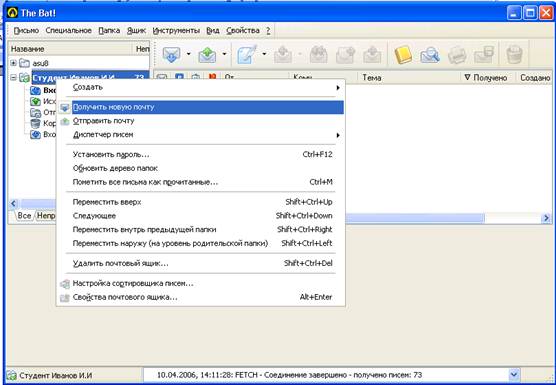
Task: Open the Папка menu
Action: [x=109, y=31]
